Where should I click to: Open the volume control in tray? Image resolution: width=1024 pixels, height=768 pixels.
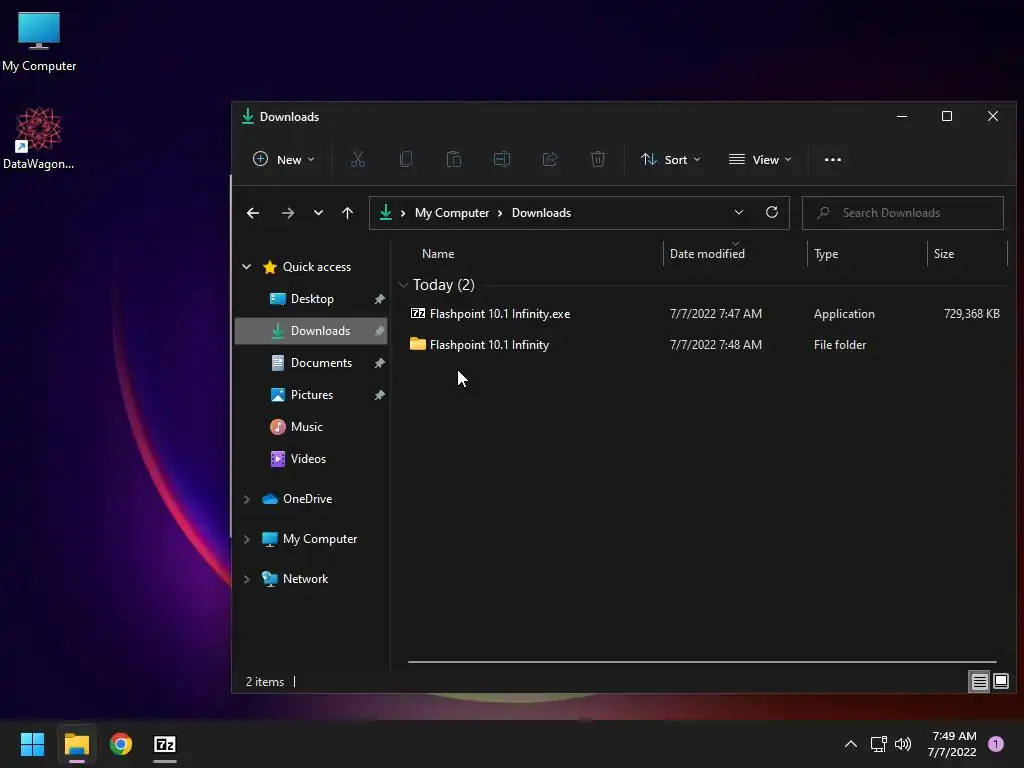tap(903, 744)
